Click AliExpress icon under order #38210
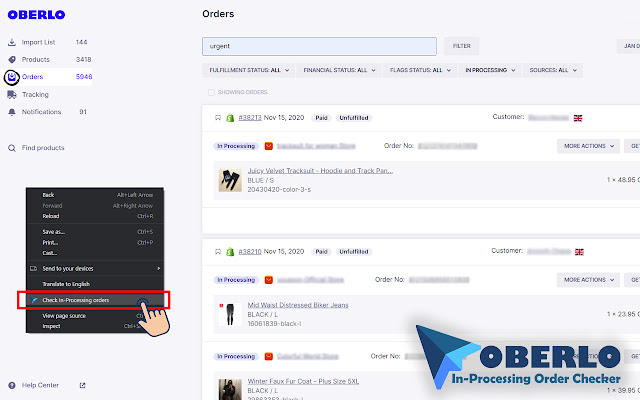 click(269, 280)
